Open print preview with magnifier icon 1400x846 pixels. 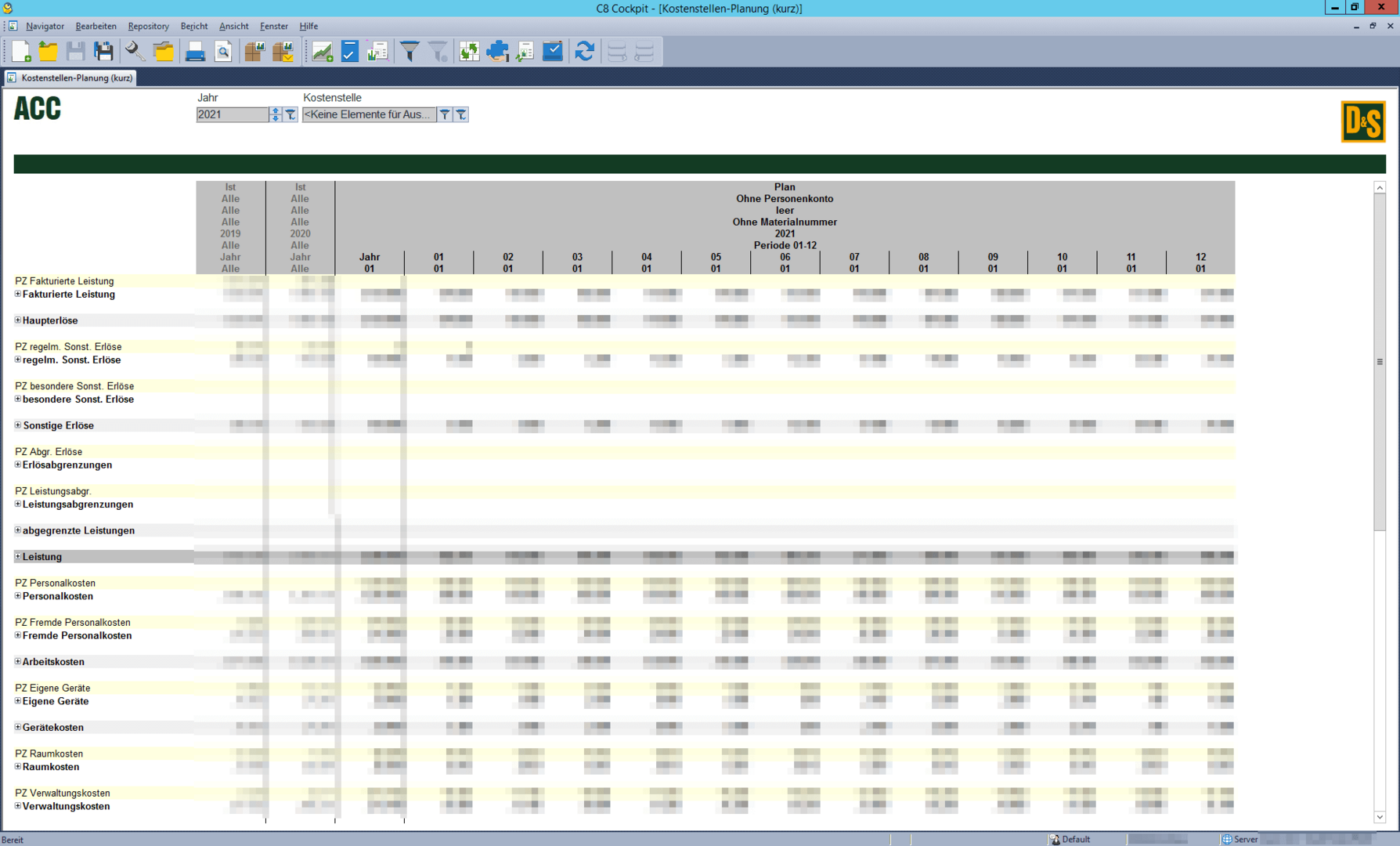pos(223,52)
